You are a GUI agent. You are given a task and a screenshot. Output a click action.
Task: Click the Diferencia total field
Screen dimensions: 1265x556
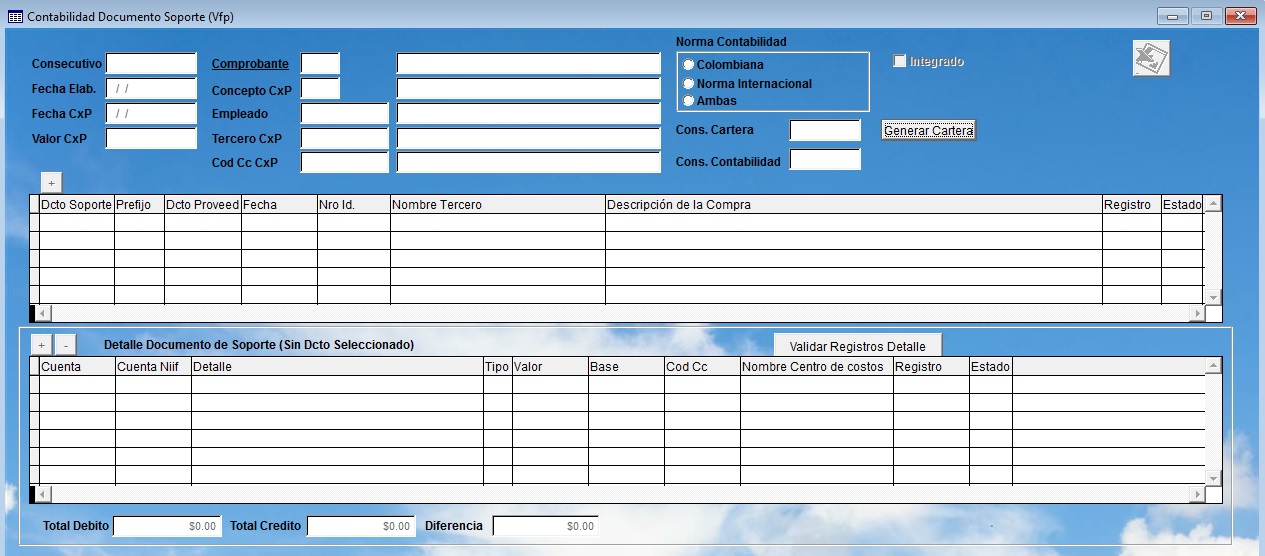tap(546, 526)
